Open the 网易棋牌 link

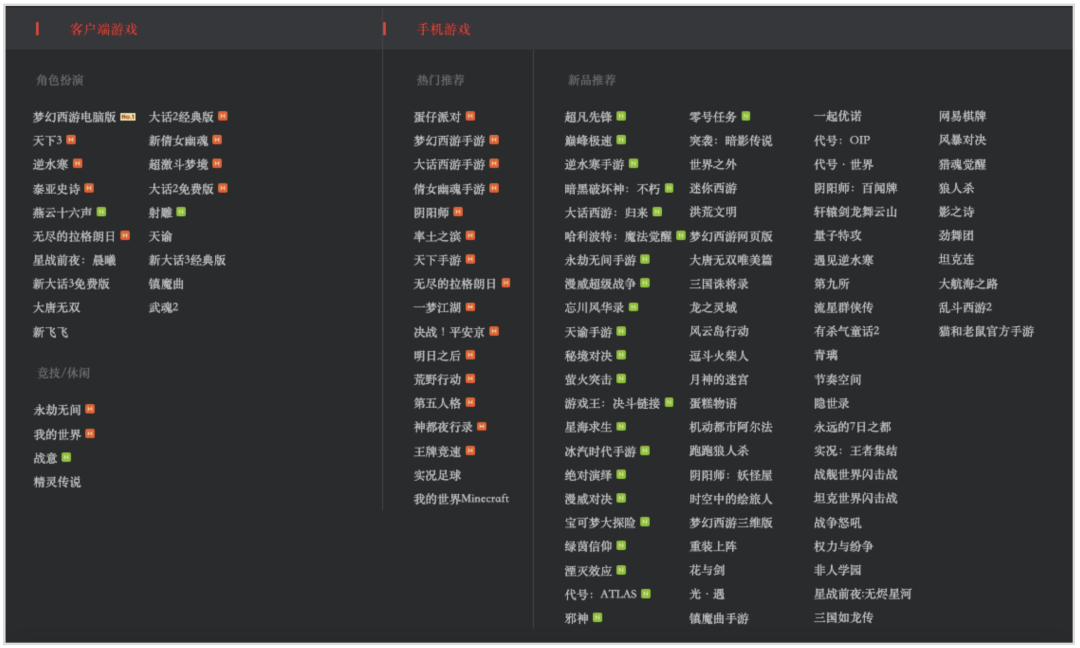[x=962, y=116]
